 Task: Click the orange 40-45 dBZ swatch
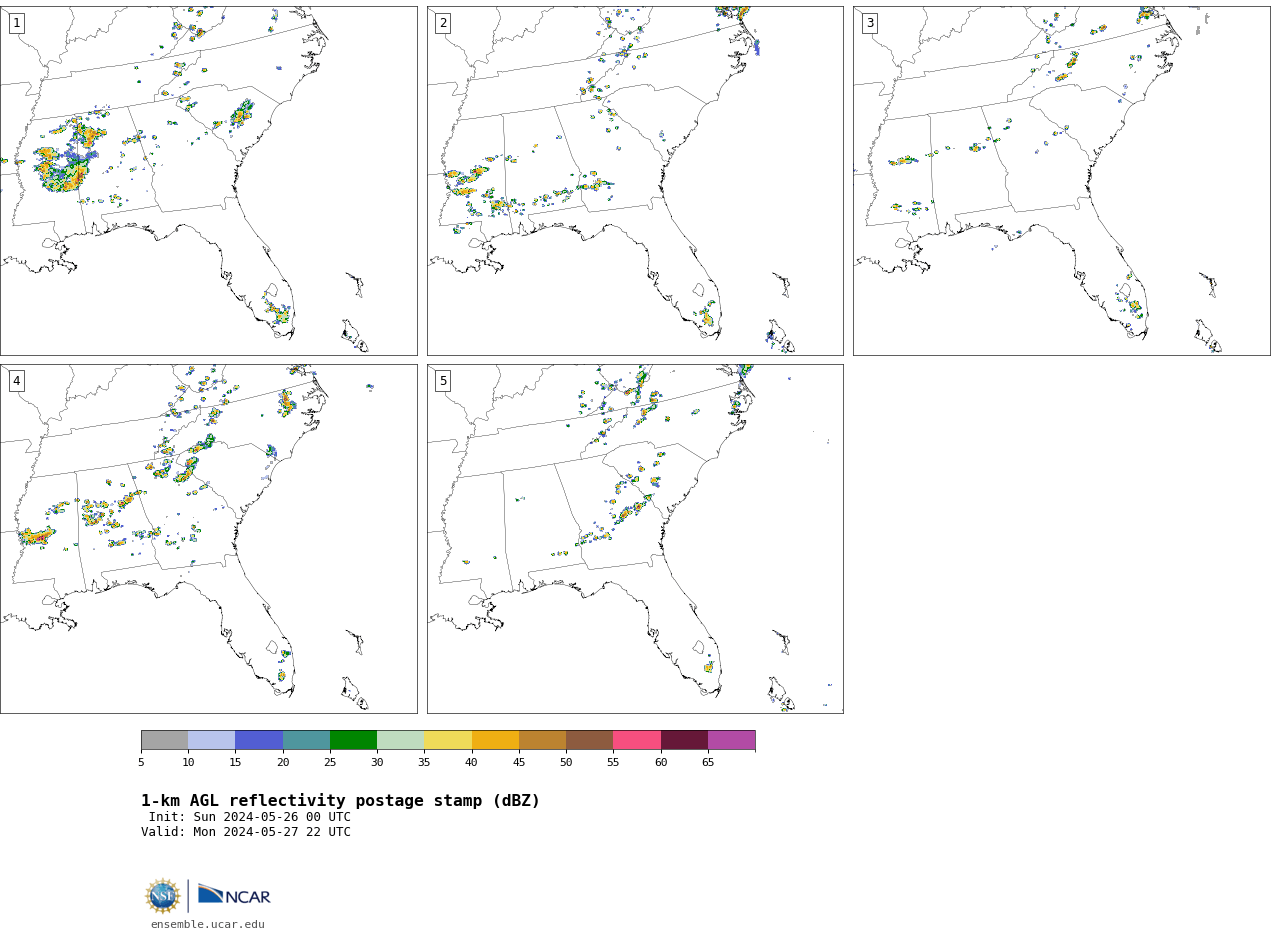pyautogui.click(x=495, y=740)
